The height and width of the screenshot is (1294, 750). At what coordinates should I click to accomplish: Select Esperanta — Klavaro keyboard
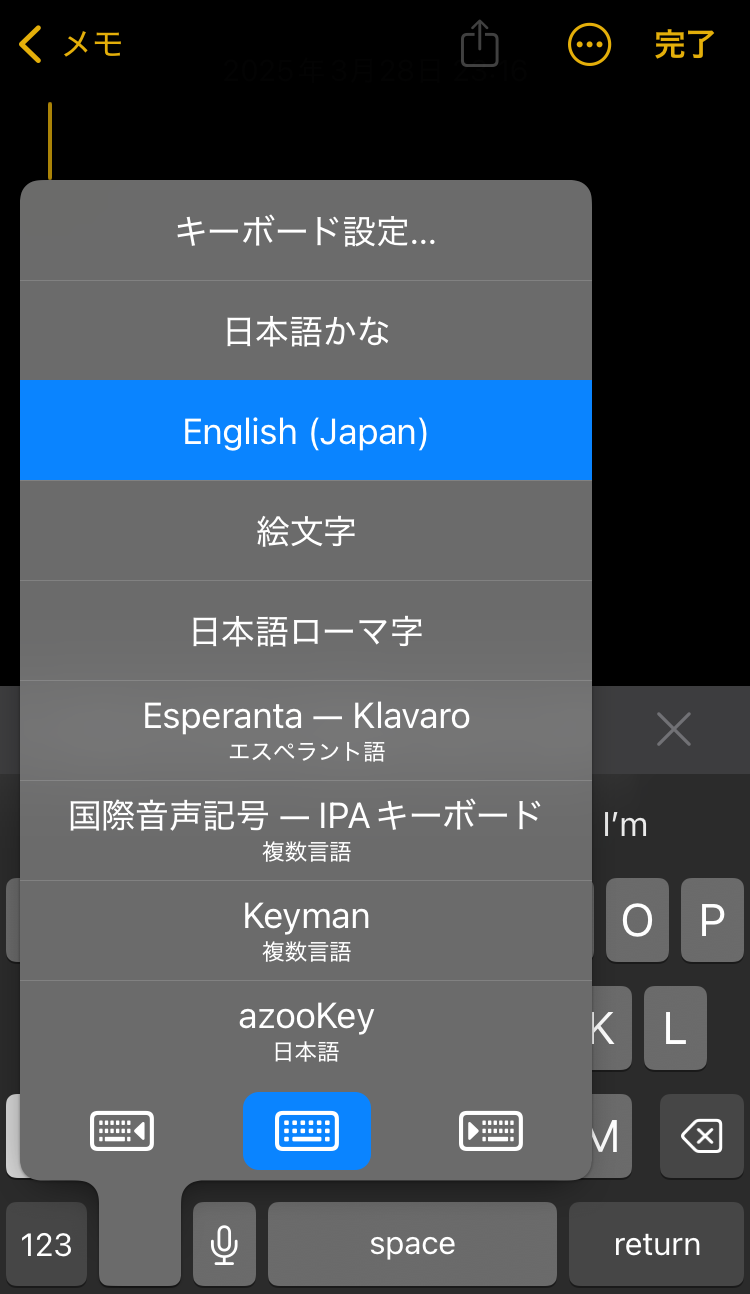coord(306,730)
